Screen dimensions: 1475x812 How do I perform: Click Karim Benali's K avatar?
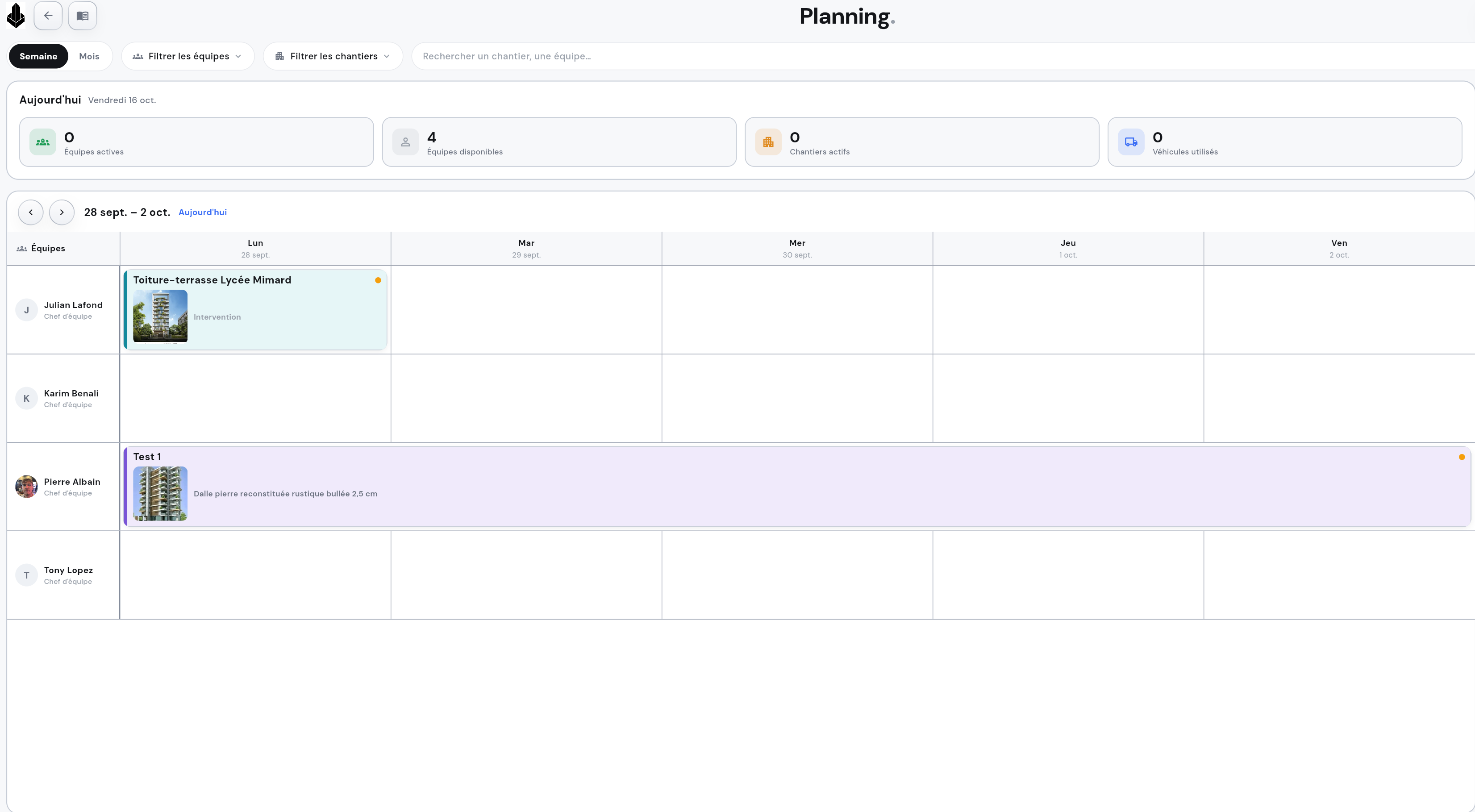[x=26, y=398]
